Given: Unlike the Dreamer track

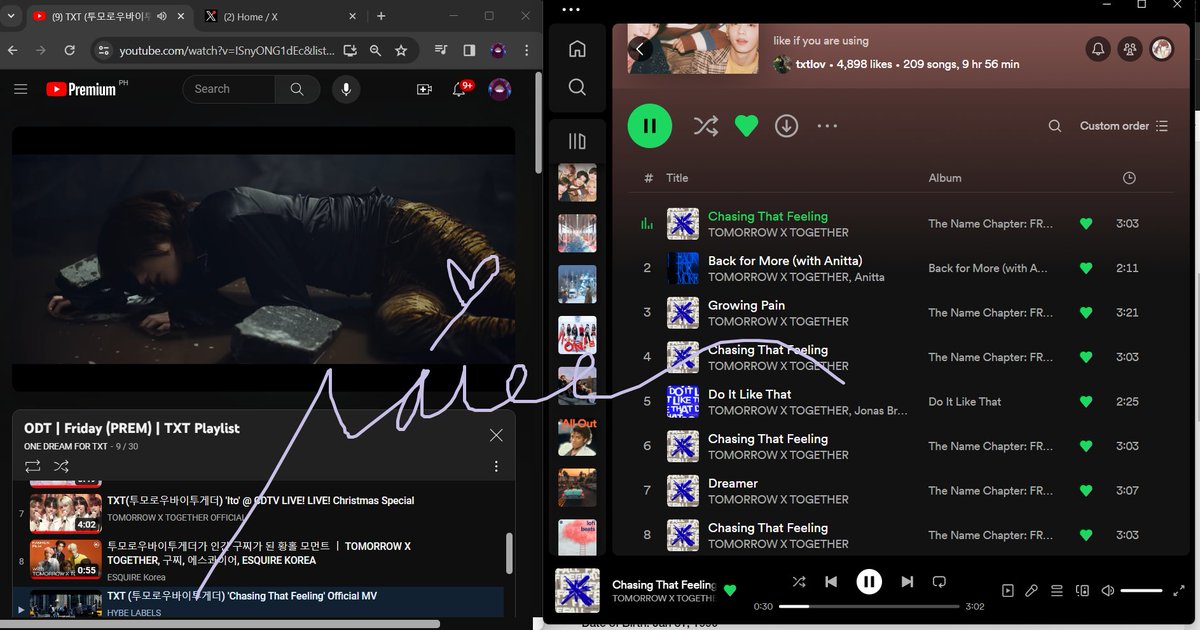Looking at the screenshot, I should [x=1086, y=491].
